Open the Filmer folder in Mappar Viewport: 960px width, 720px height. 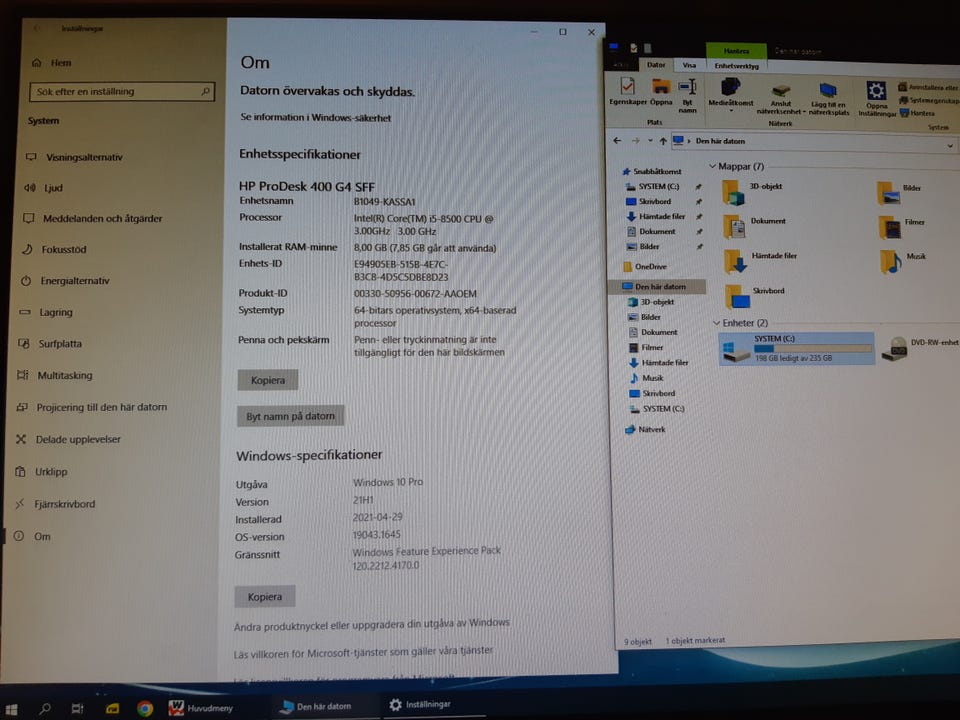click(902, 227)
